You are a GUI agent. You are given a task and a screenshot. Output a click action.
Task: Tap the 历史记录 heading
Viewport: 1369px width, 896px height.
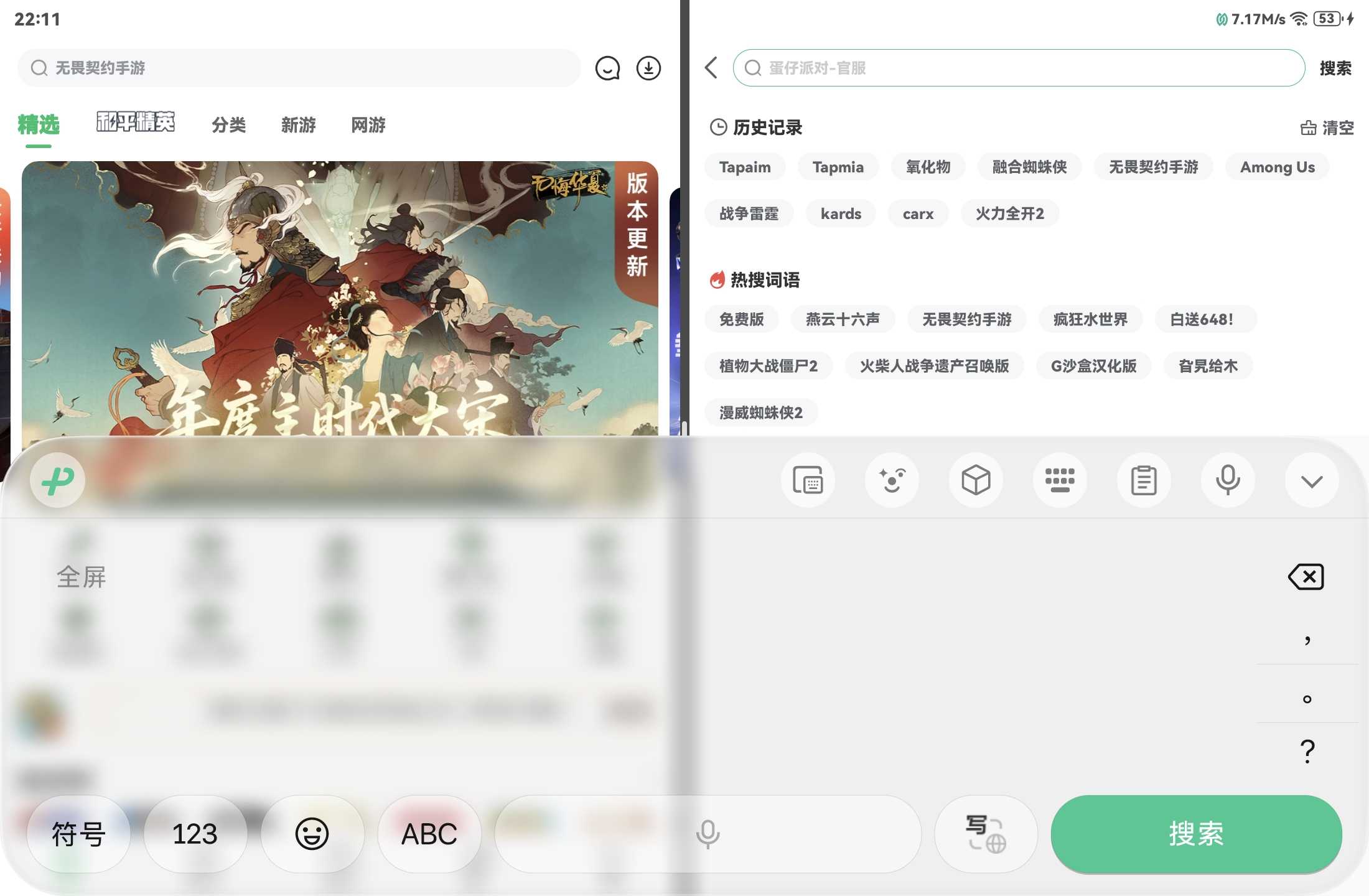click(768, 128)
